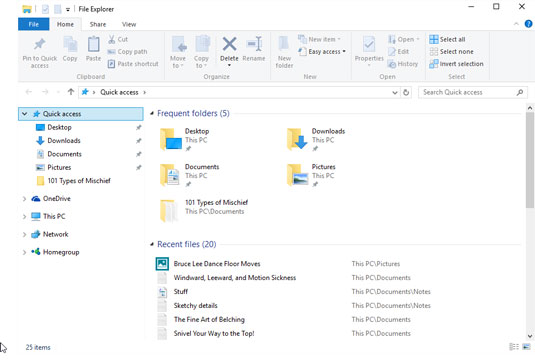Viewport: 535px width, 360px height.
Task: Collapse the Frequent folders section
Action: [152, 113]
